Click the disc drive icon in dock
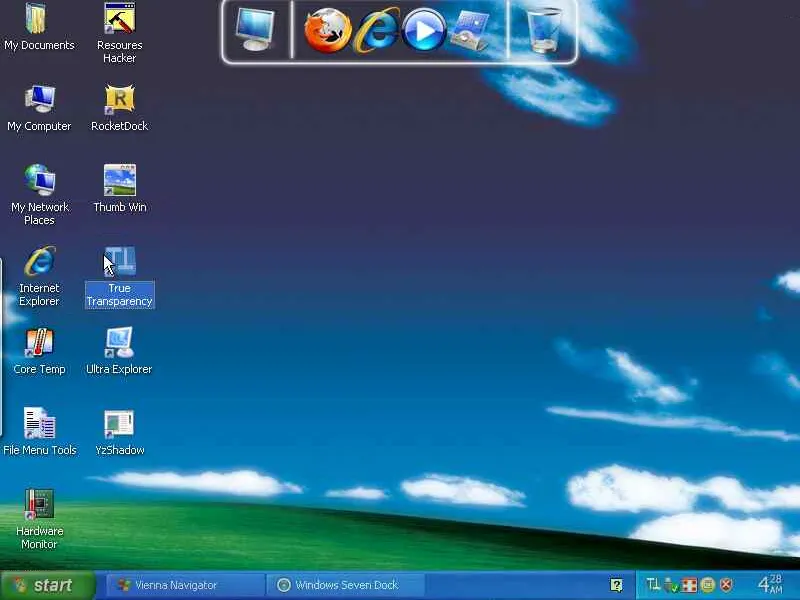The height and width of the screenshot is (600, 800). click(470, 31)
